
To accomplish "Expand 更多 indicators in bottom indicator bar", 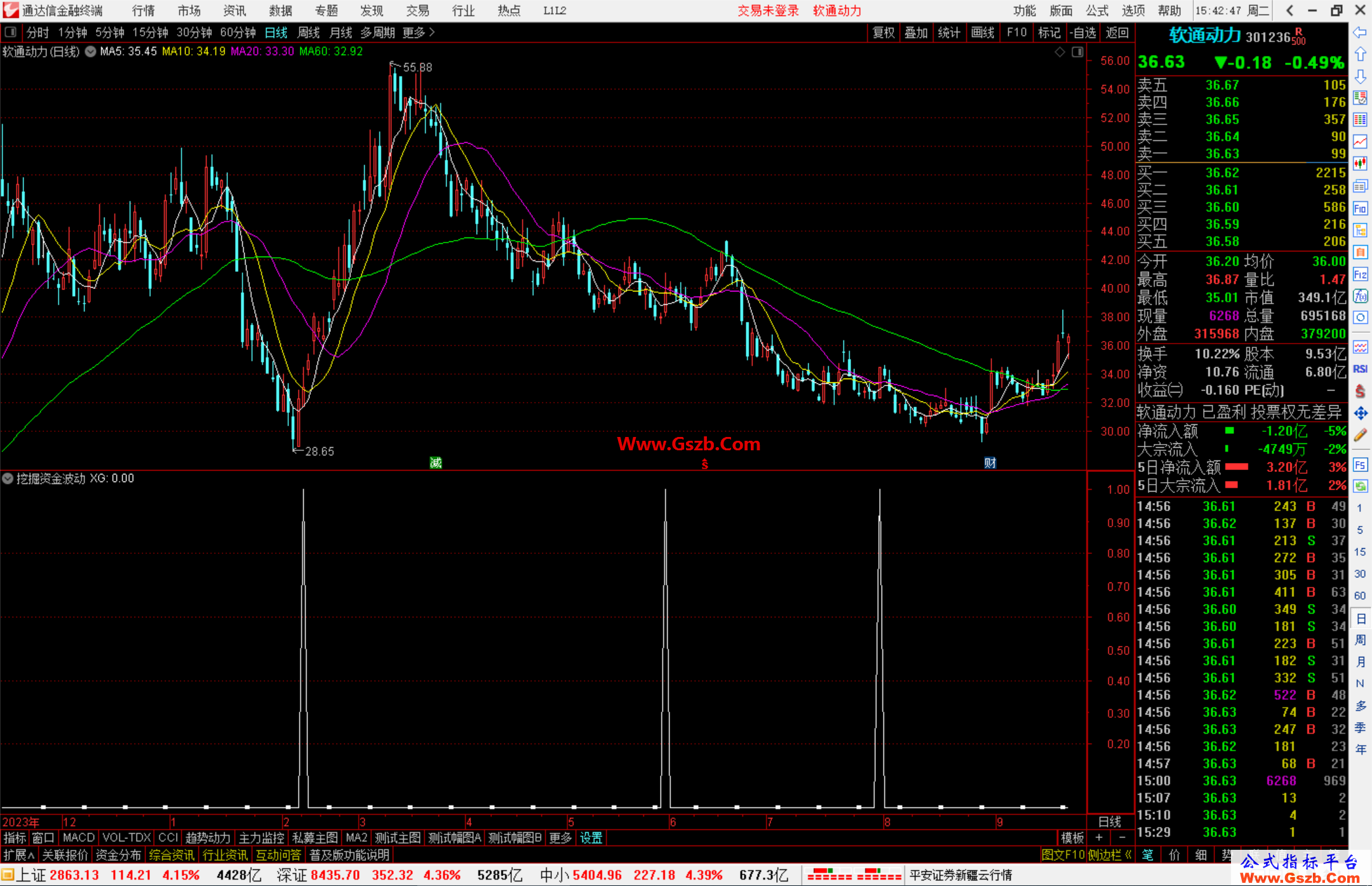I will coord(560,838).
